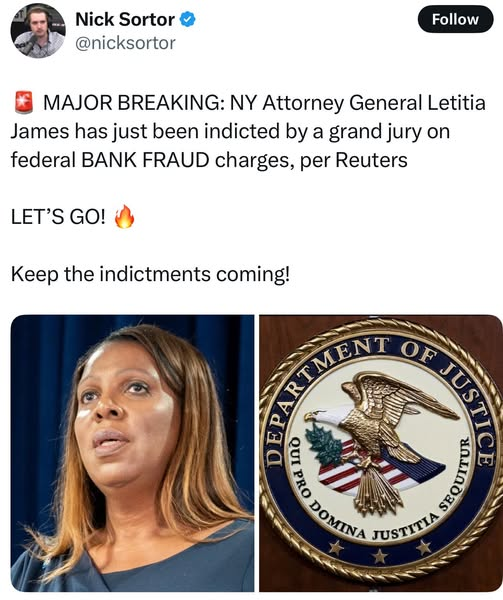Click the blue verified checkmark badge

click(x=188, y=20)
